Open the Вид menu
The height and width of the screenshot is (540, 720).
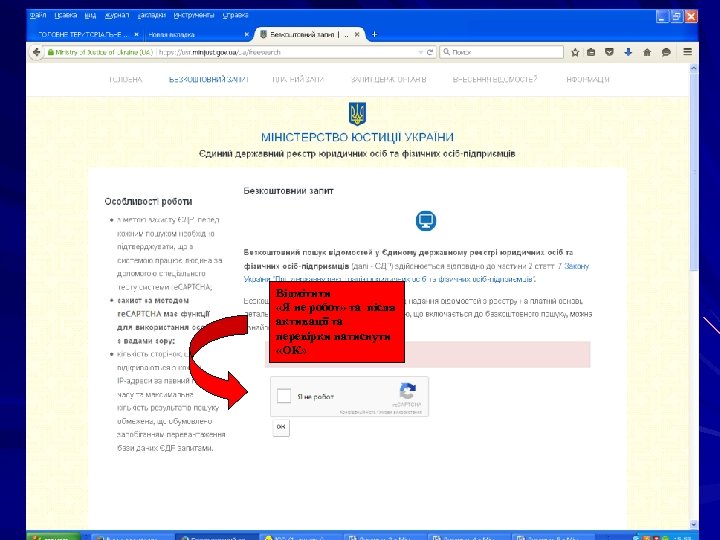point(90,15)
